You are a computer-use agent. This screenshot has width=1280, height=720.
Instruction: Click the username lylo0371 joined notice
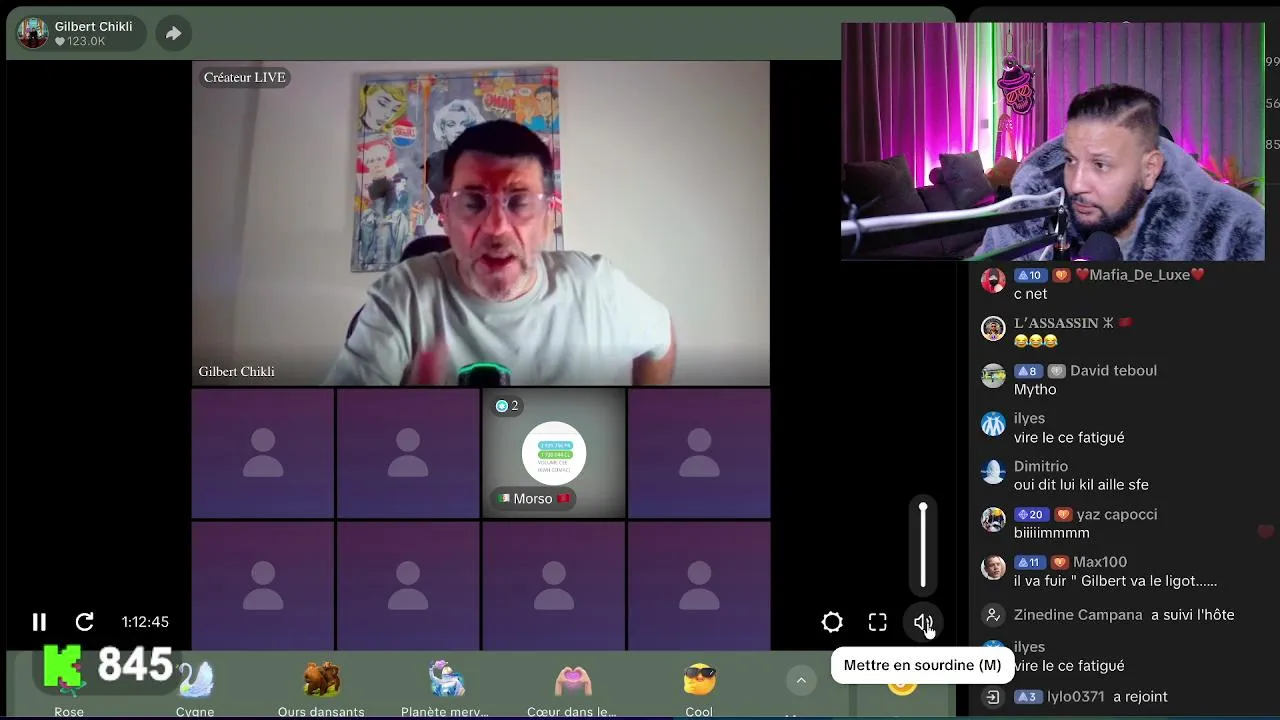(x=1076, y=697)
